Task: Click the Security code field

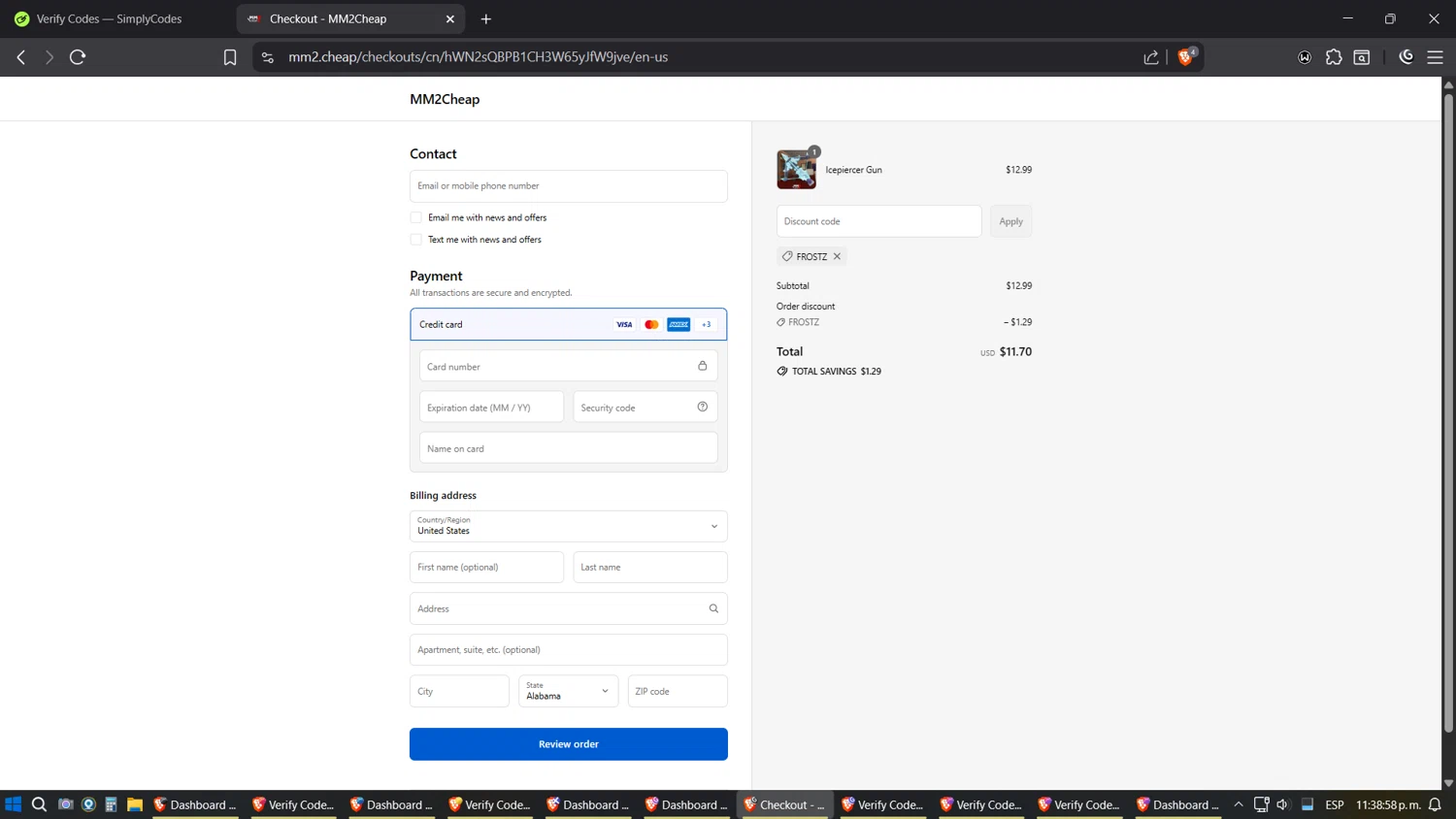Action: pos(645,408)
